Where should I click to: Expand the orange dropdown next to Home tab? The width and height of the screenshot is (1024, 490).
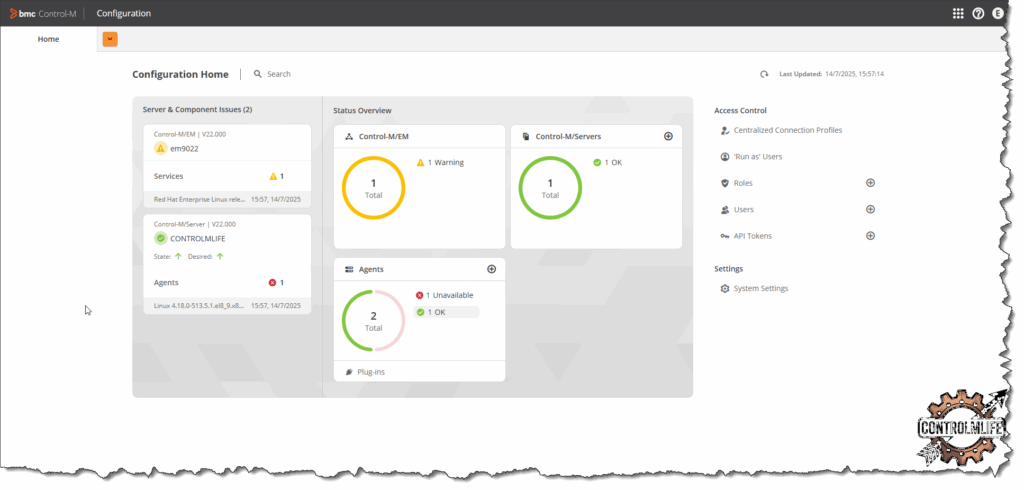tap(110, 39)
